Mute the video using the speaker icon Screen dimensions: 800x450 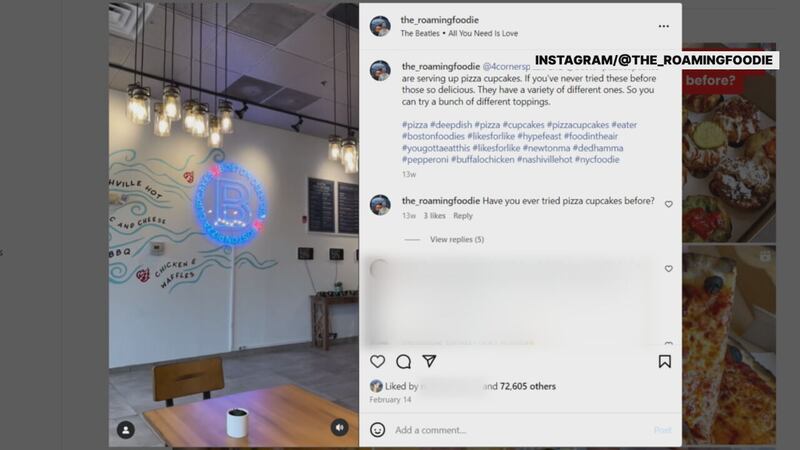point(339,428)
